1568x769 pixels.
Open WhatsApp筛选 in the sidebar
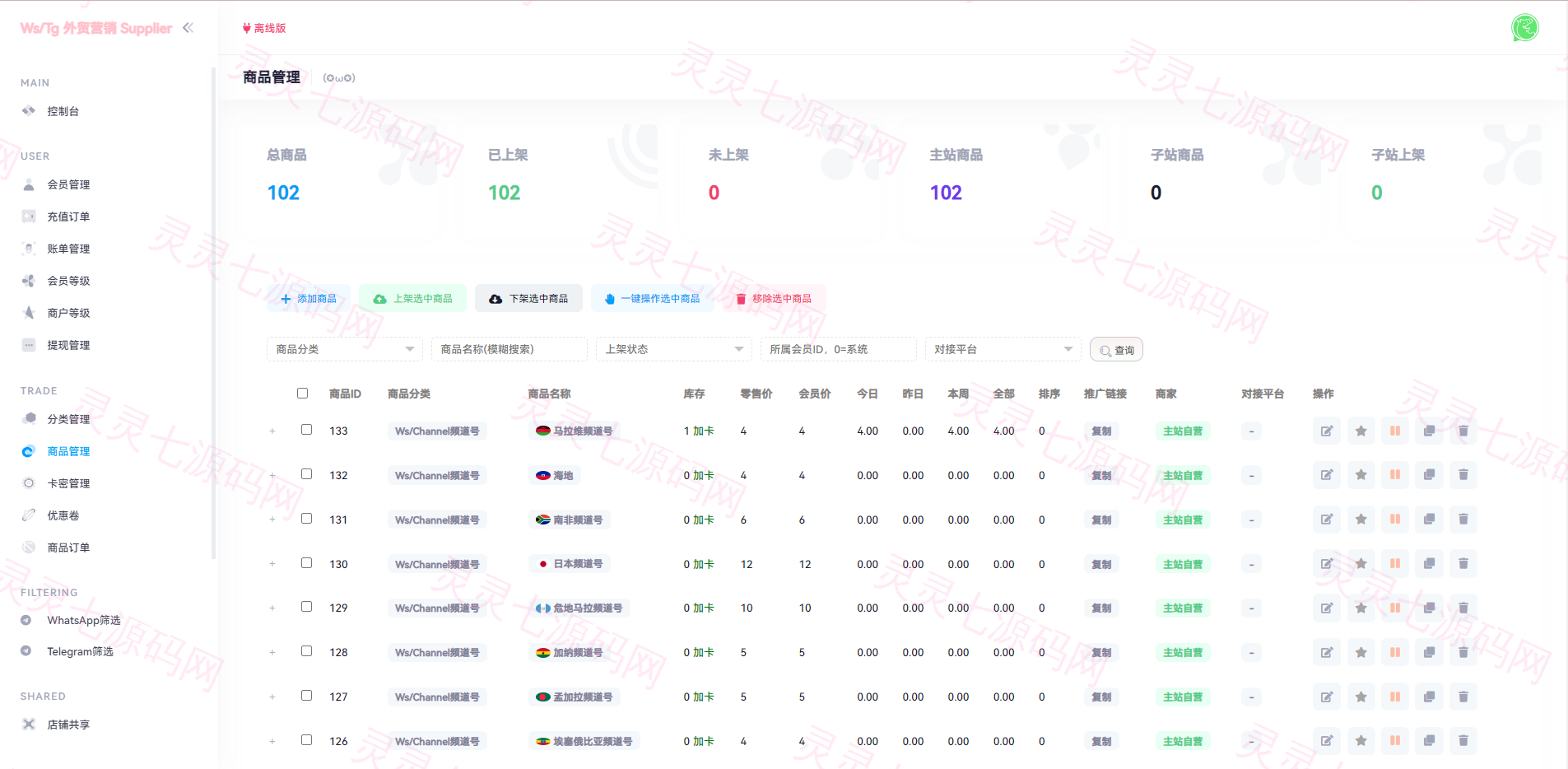pyautogui.click(x=83, y=620)
